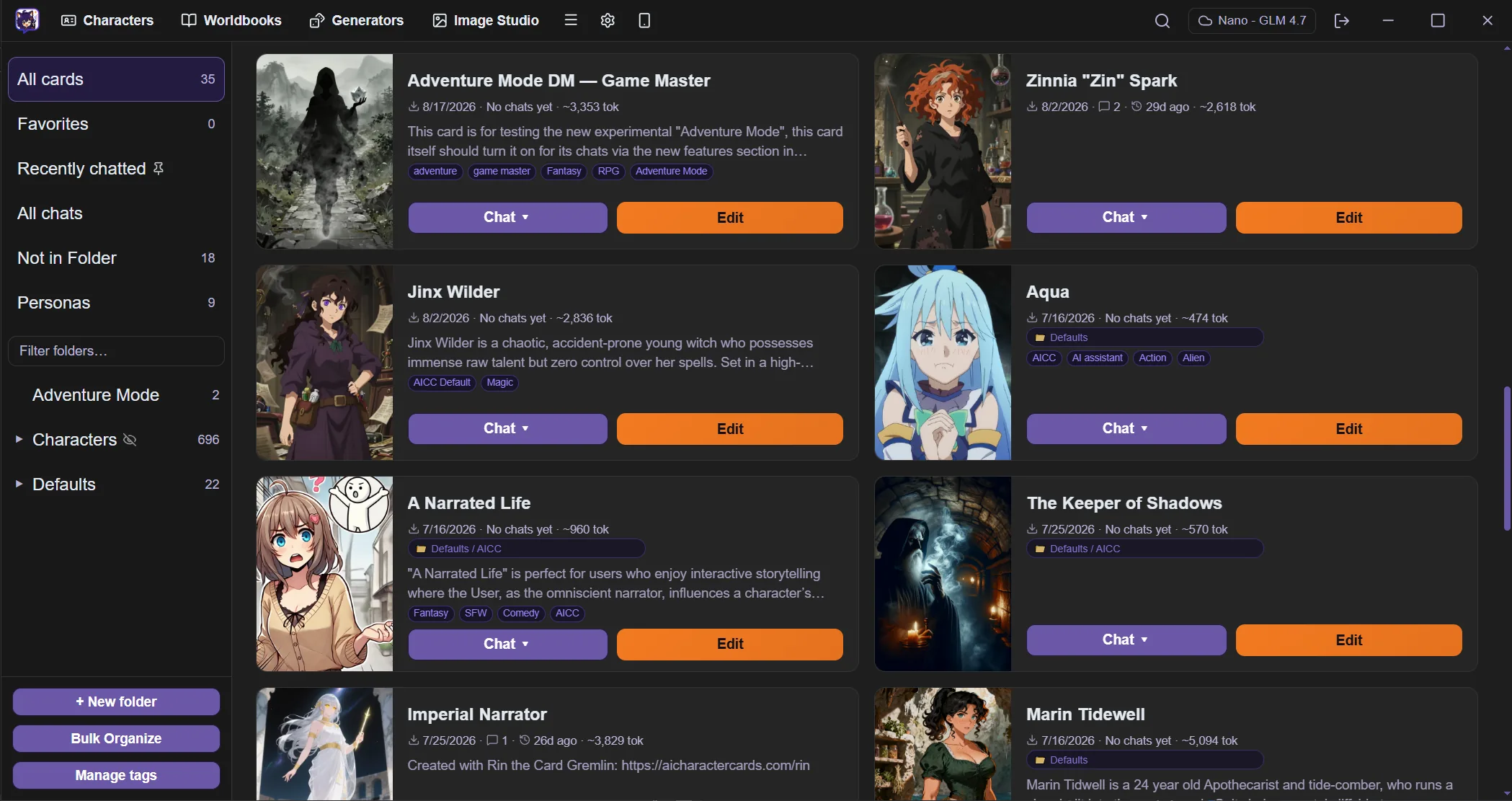Click the 'Comedy' tag on A Narrated Life
1512x801 pixels.
pyautogui.click(x=520, y=613)
